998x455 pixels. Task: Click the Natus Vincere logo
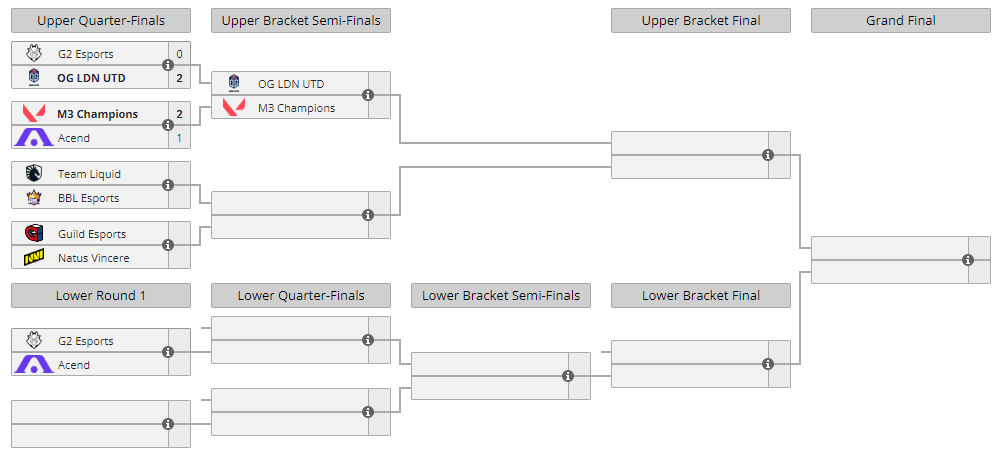[34, 258]
